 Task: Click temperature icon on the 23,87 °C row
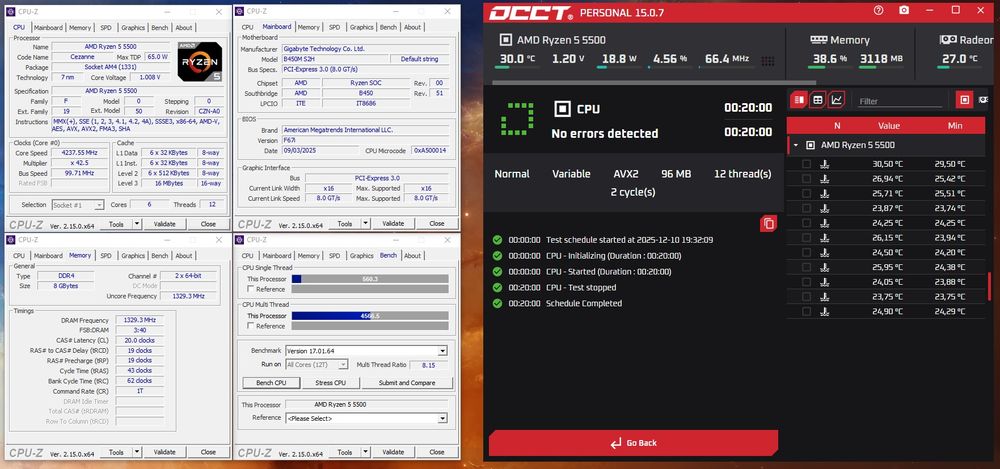[824, 208]
